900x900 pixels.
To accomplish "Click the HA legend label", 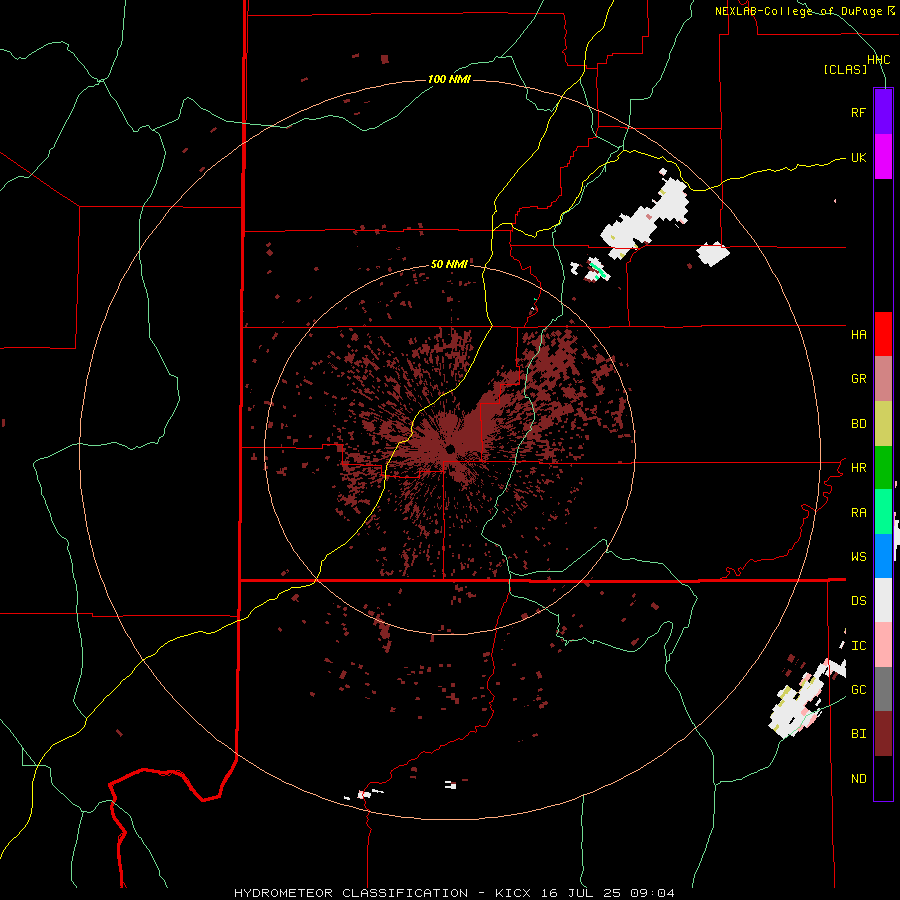I will 858,335.
